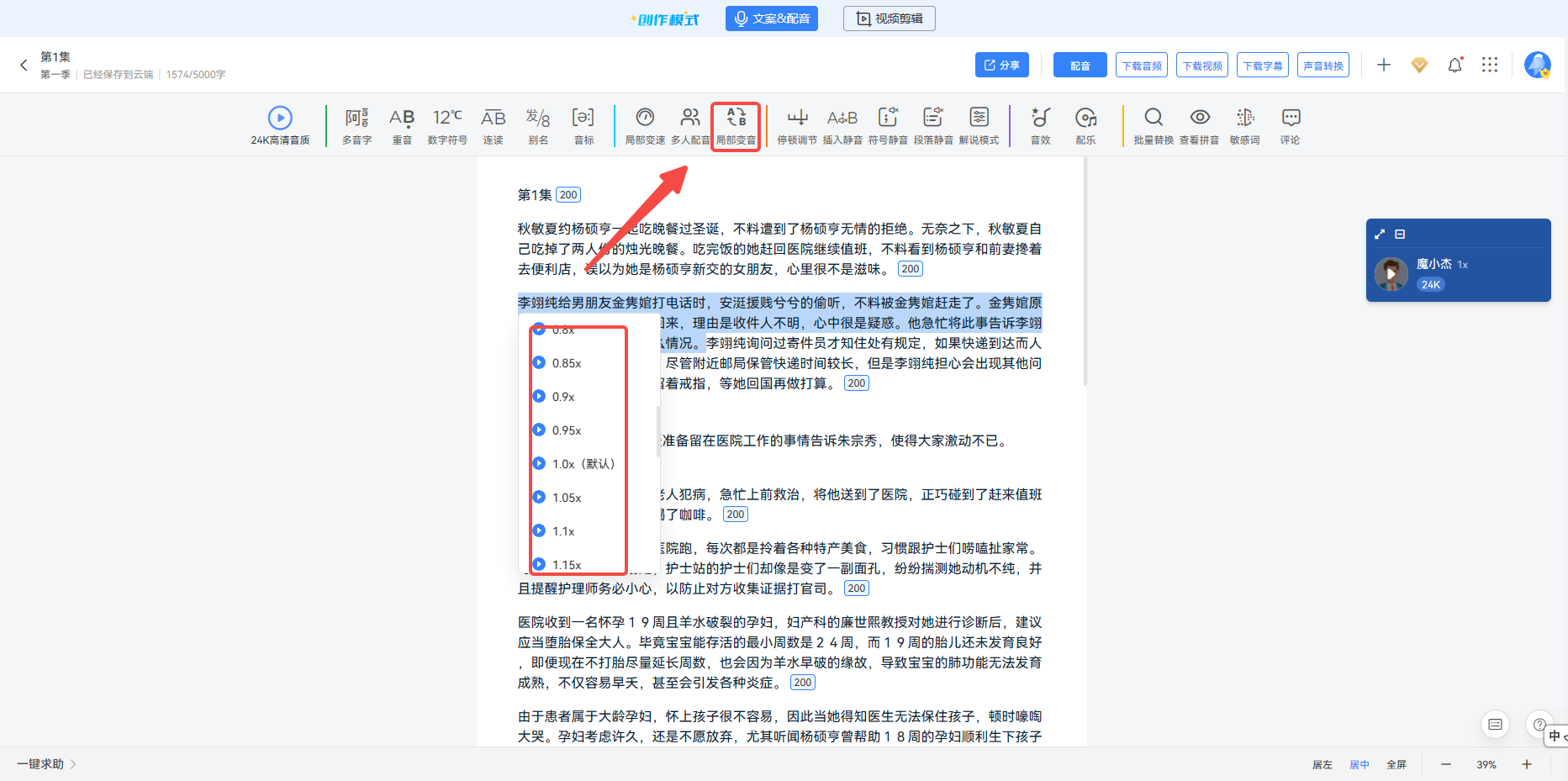Click the 200 tag after 等她回国再做打算
Image resolution: width=1568 pixels, height=781 pixels.
pos(857,383)
